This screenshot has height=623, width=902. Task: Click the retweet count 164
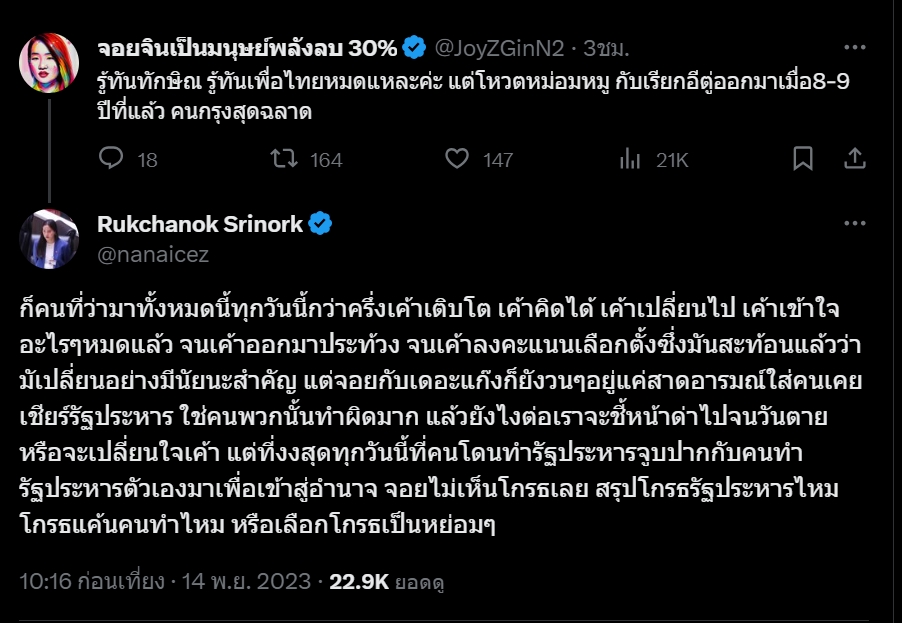[325, 159]
